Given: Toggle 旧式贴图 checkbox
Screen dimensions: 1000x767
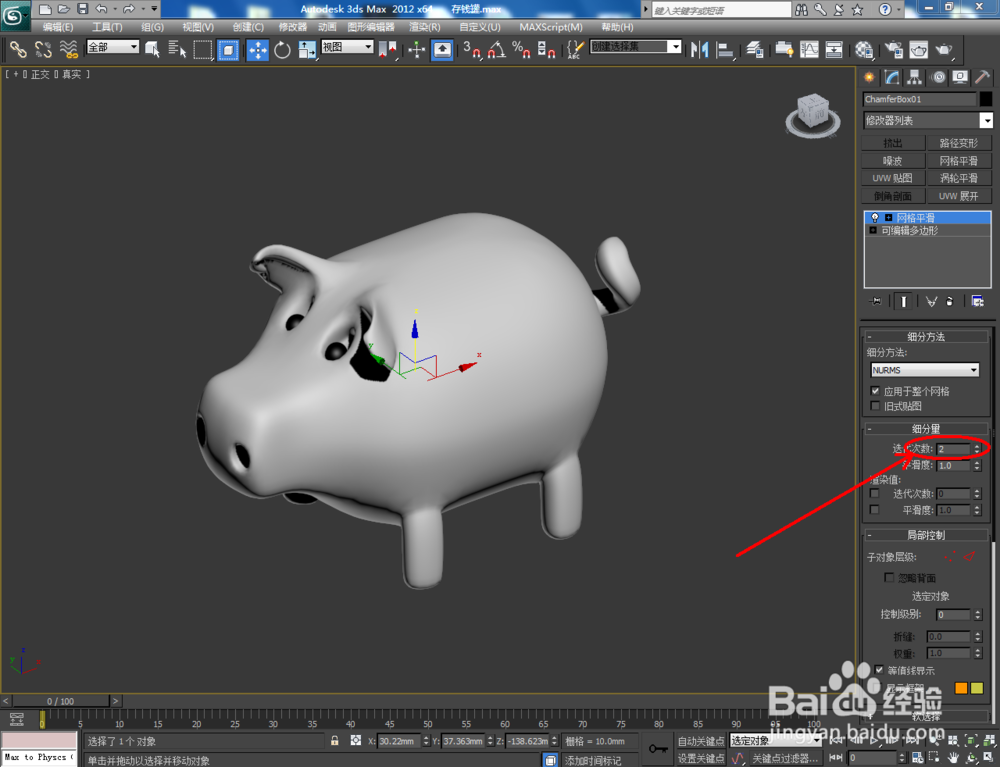Looking at the screenshot, I should [875, 405].
